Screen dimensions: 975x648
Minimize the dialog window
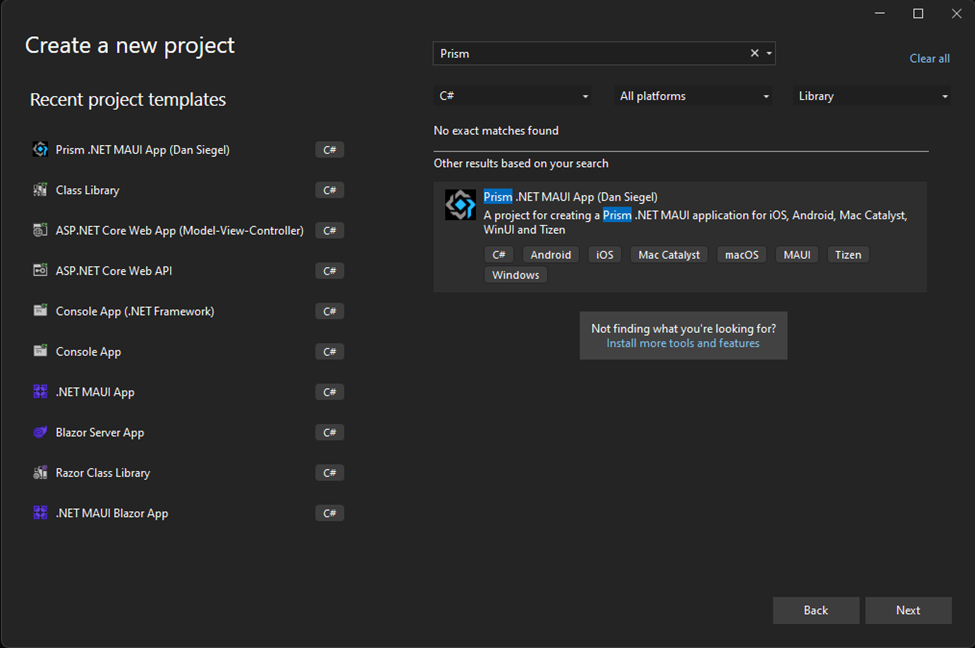tap(879, 13)
